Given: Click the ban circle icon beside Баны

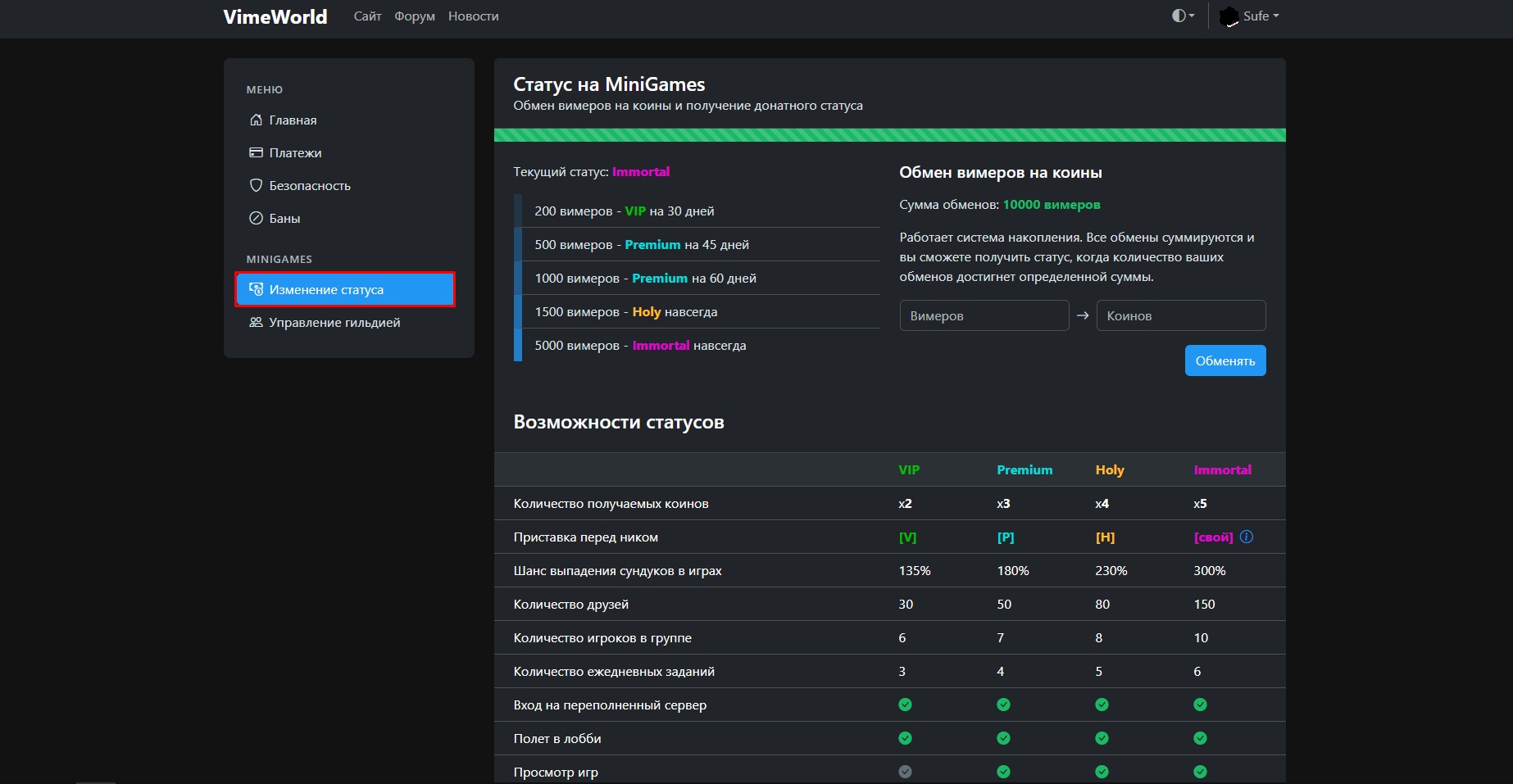Looking at the screenshot, I should click(x=256, y=218).
